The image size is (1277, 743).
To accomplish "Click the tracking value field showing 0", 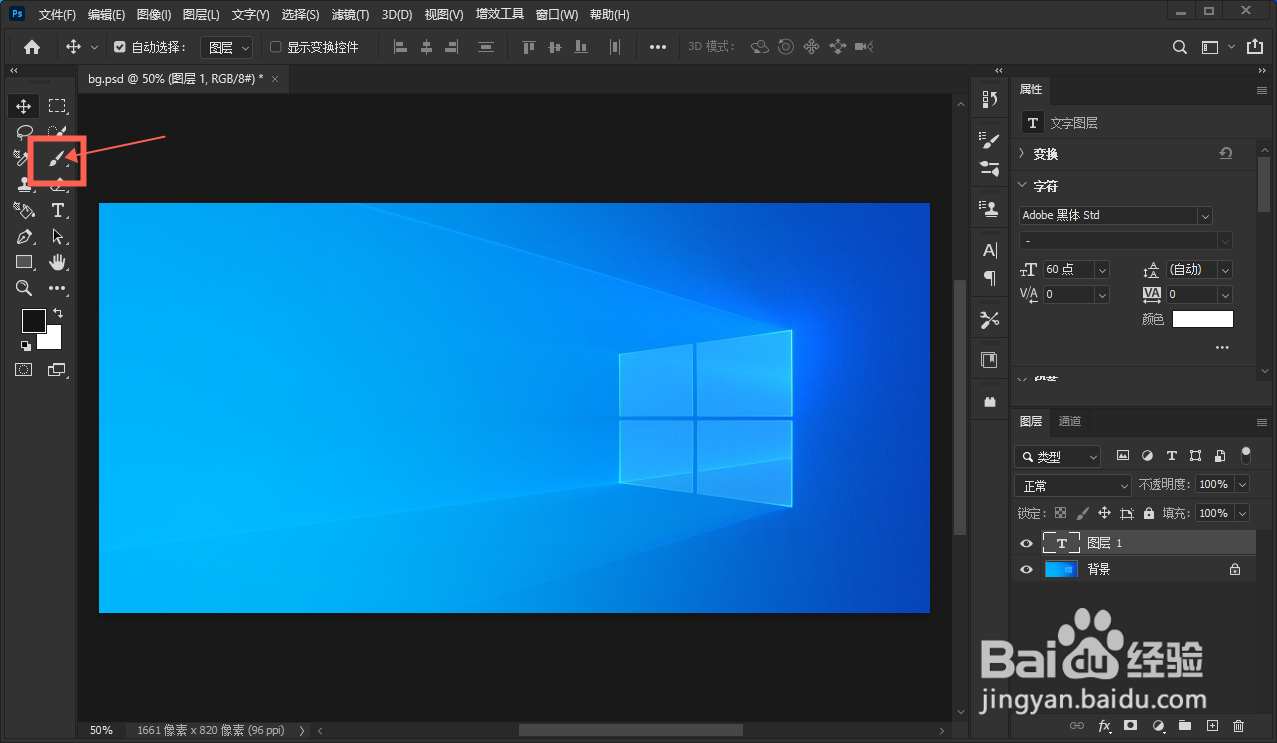I will click(x=1190, y=295).
